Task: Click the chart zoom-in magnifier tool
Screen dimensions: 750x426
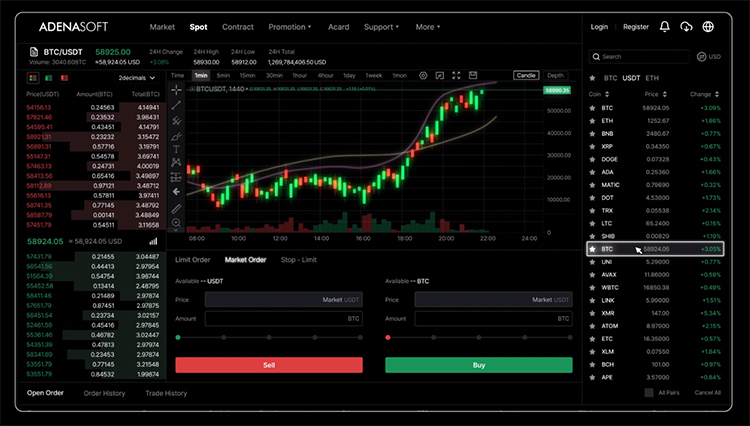Action: point(177,222)
